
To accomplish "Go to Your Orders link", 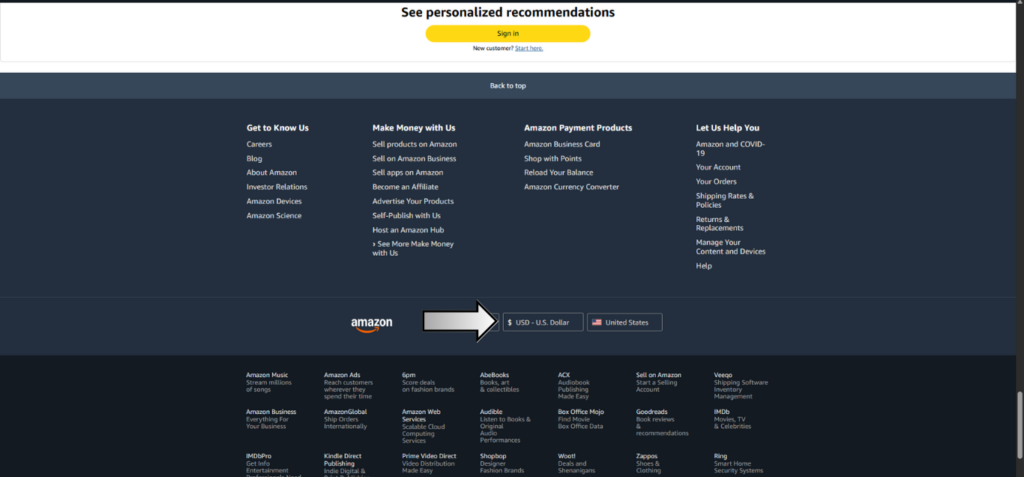I will [716, 182].
